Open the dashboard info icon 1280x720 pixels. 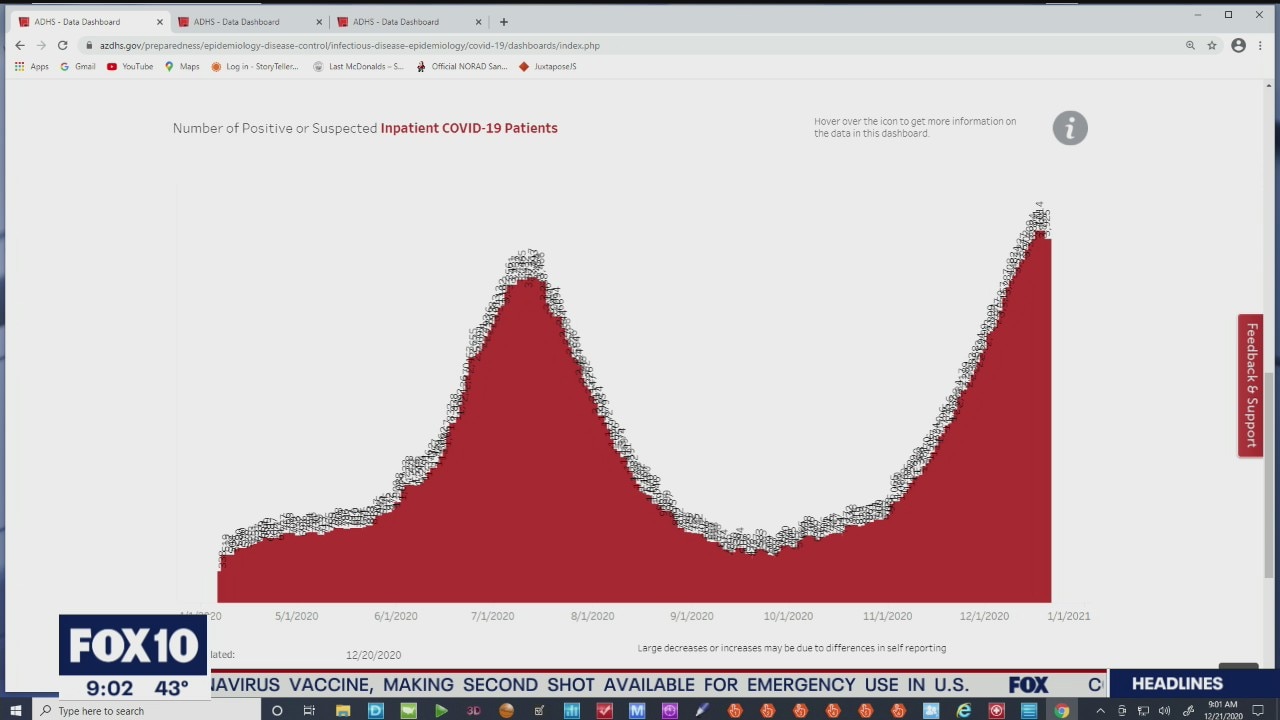[1070, 128]
